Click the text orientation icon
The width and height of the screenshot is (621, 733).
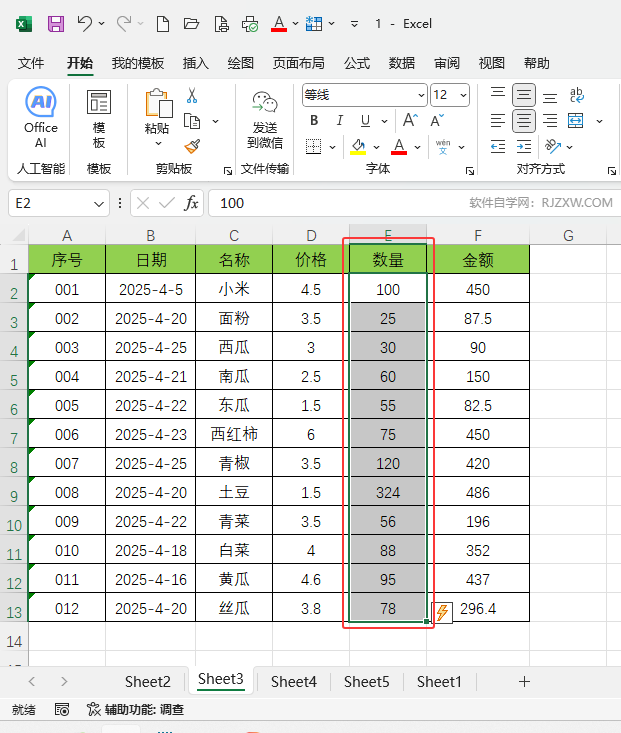coord(553,146)
